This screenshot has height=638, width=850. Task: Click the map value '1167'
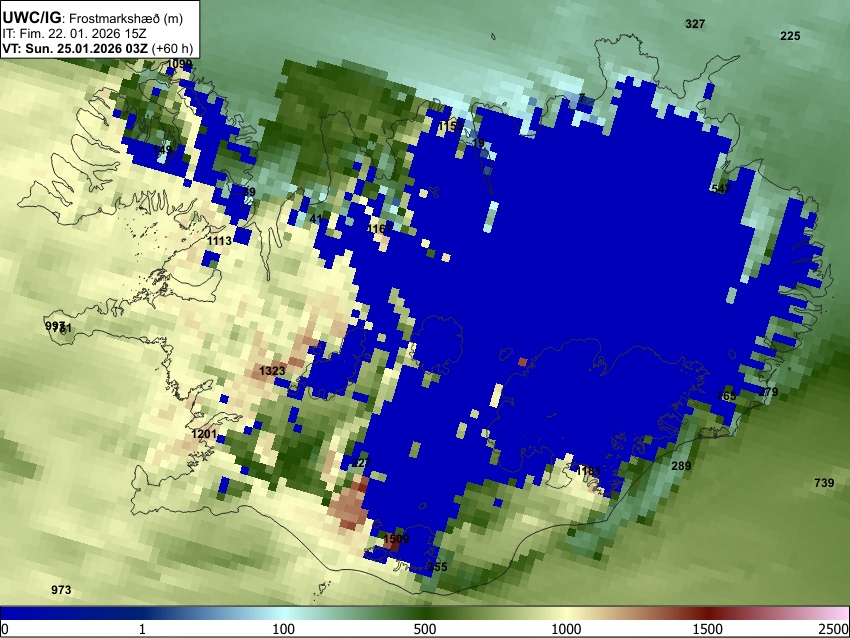point(379,229)
